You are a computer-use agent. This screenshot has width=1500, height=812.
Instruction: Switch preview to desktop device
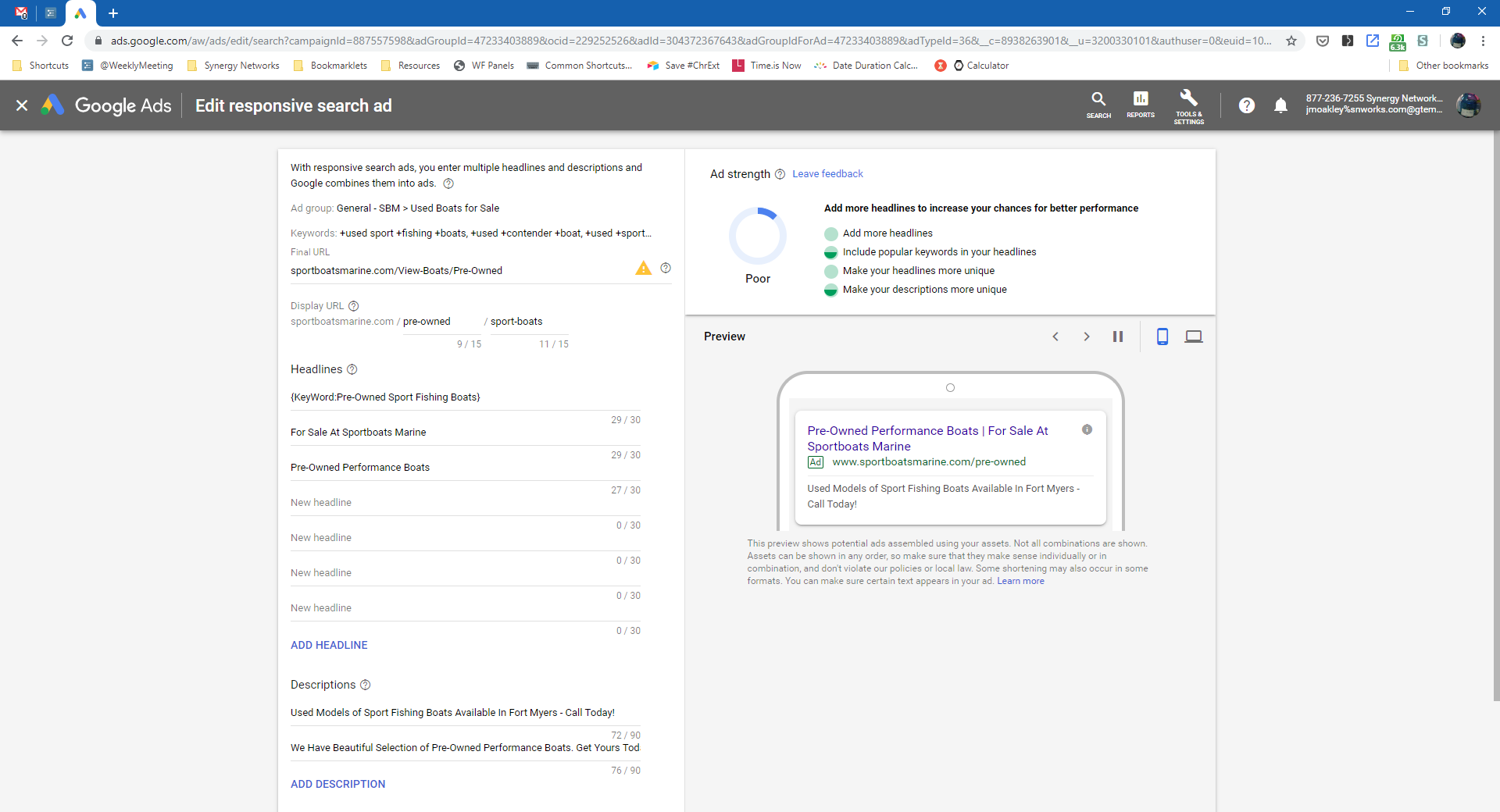click(1194, 337)
